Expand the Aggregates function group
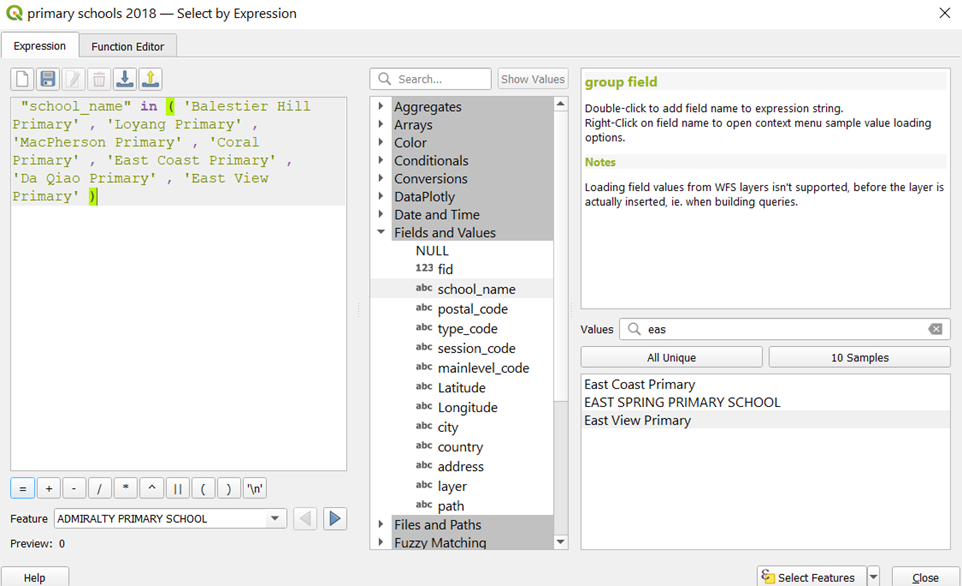The image size is (962, 586). (381, 107)
